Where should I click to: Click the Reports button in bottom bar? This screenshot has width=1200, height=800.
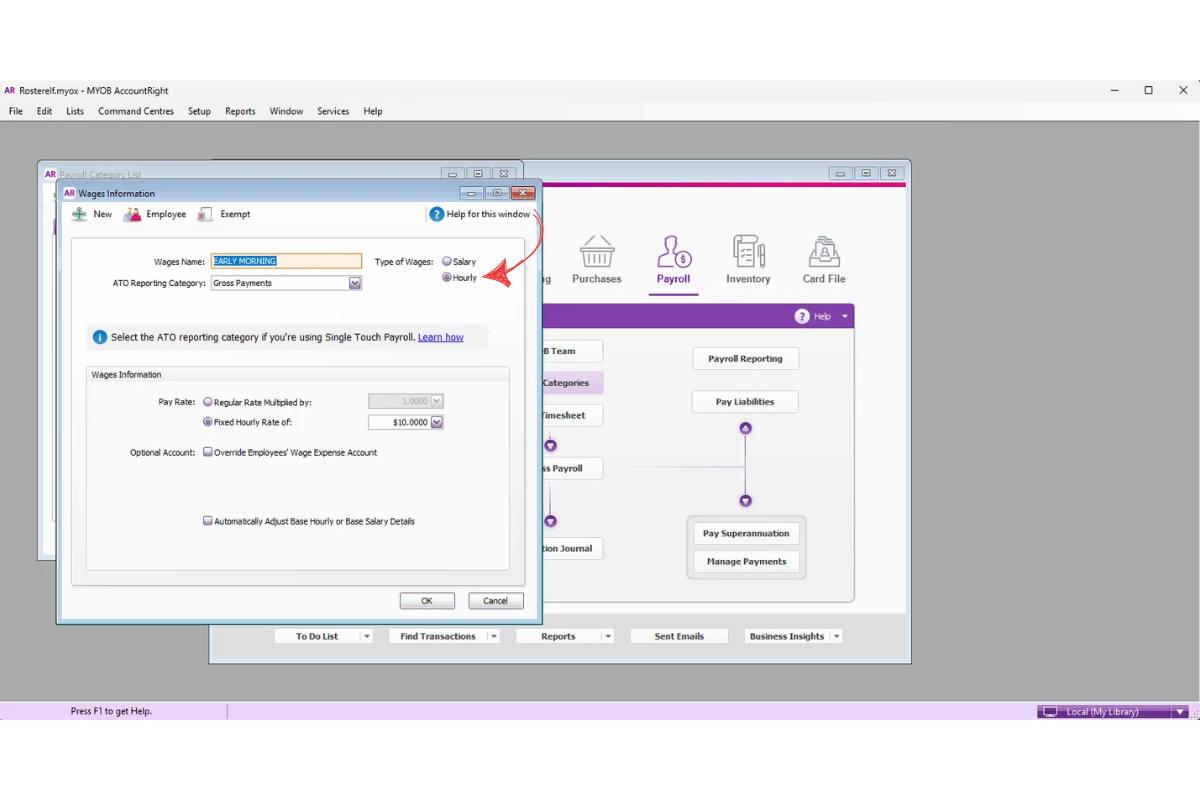pyautogui.click(x=558, y=636)
